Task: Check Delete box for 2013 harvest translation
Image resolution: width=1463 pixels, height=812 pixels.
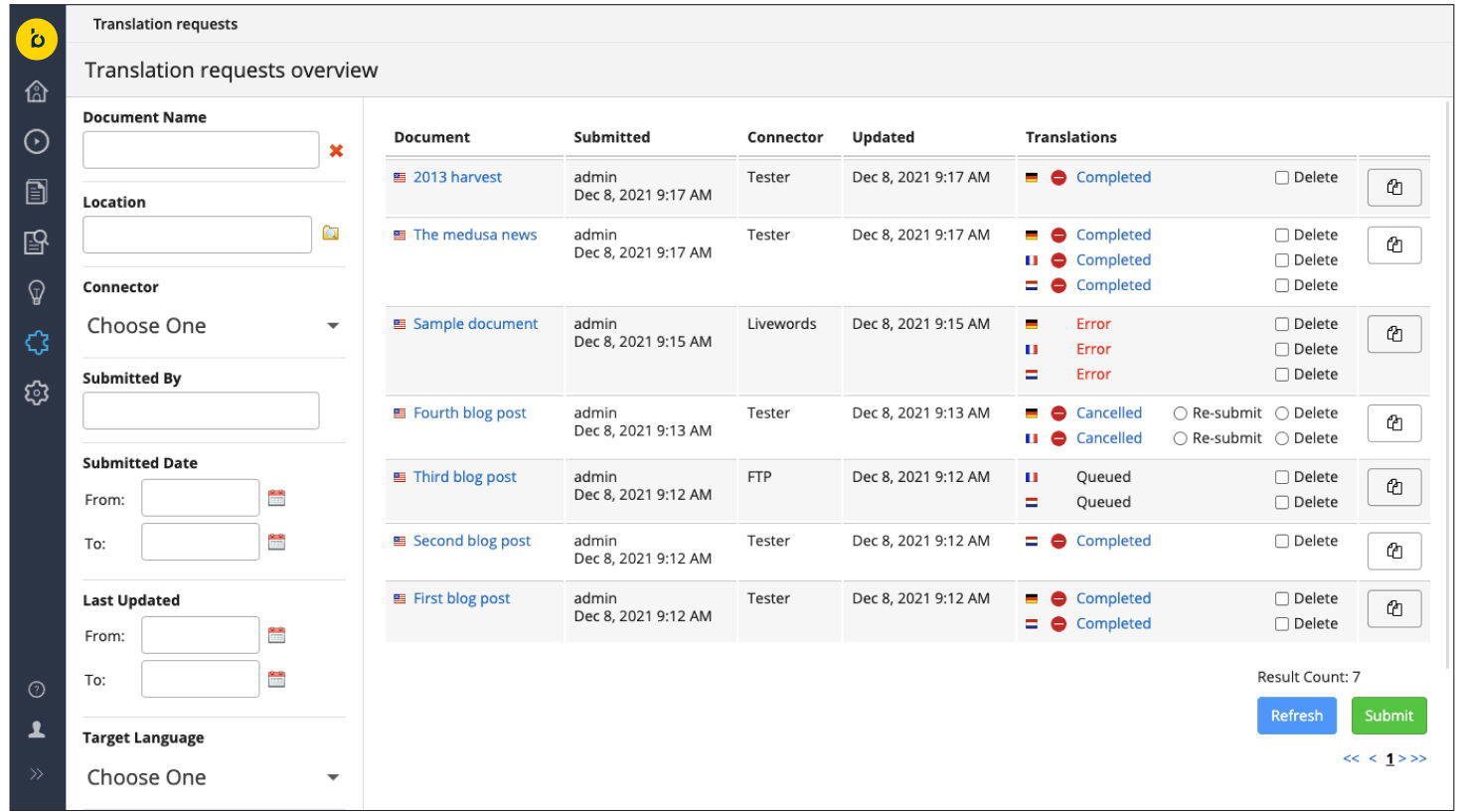Action: [x=1282, y=178]
